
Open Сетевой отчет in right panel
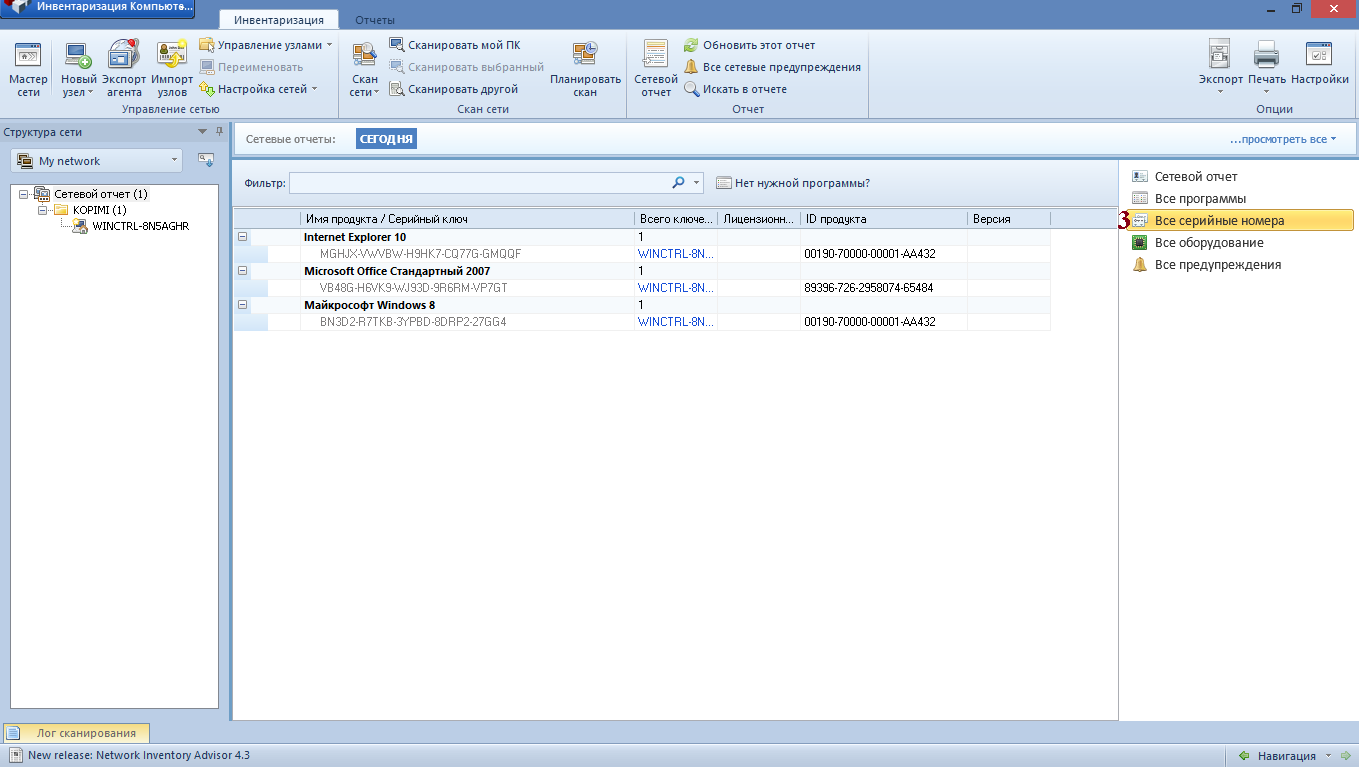1195,177
